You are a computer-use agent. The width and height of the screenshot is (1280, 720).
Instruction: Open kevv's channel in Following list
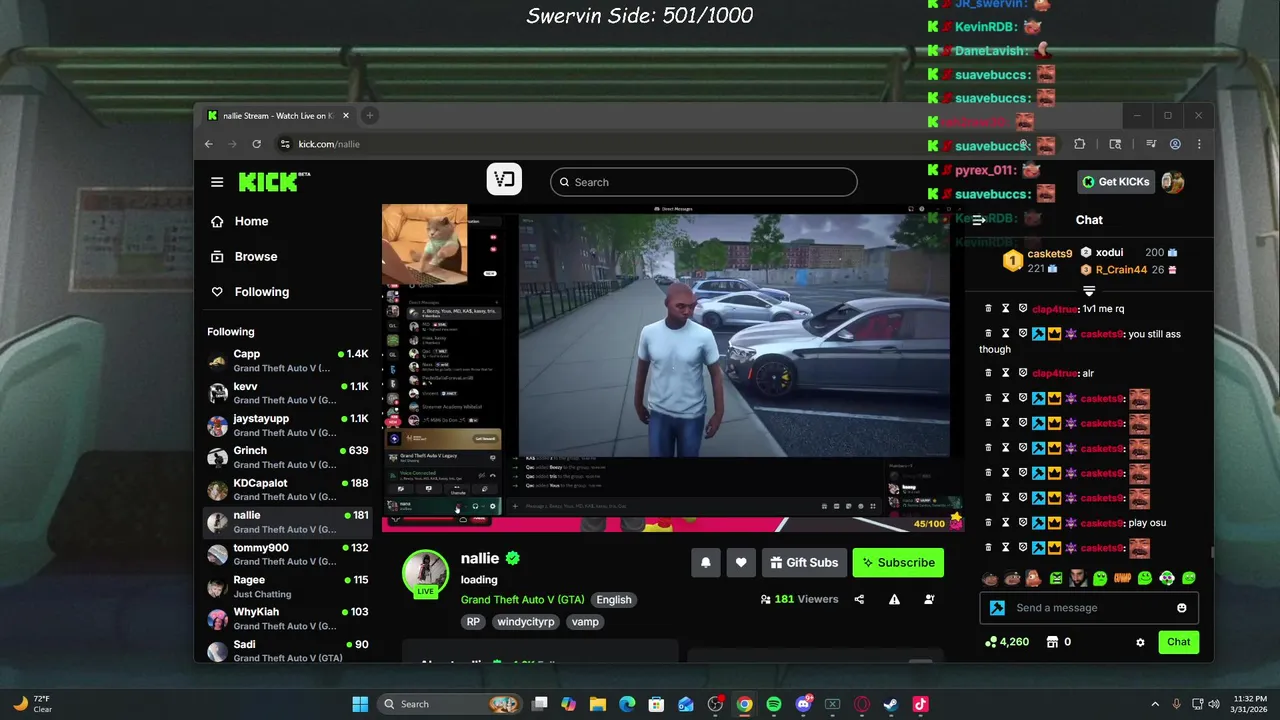[288, 393]
